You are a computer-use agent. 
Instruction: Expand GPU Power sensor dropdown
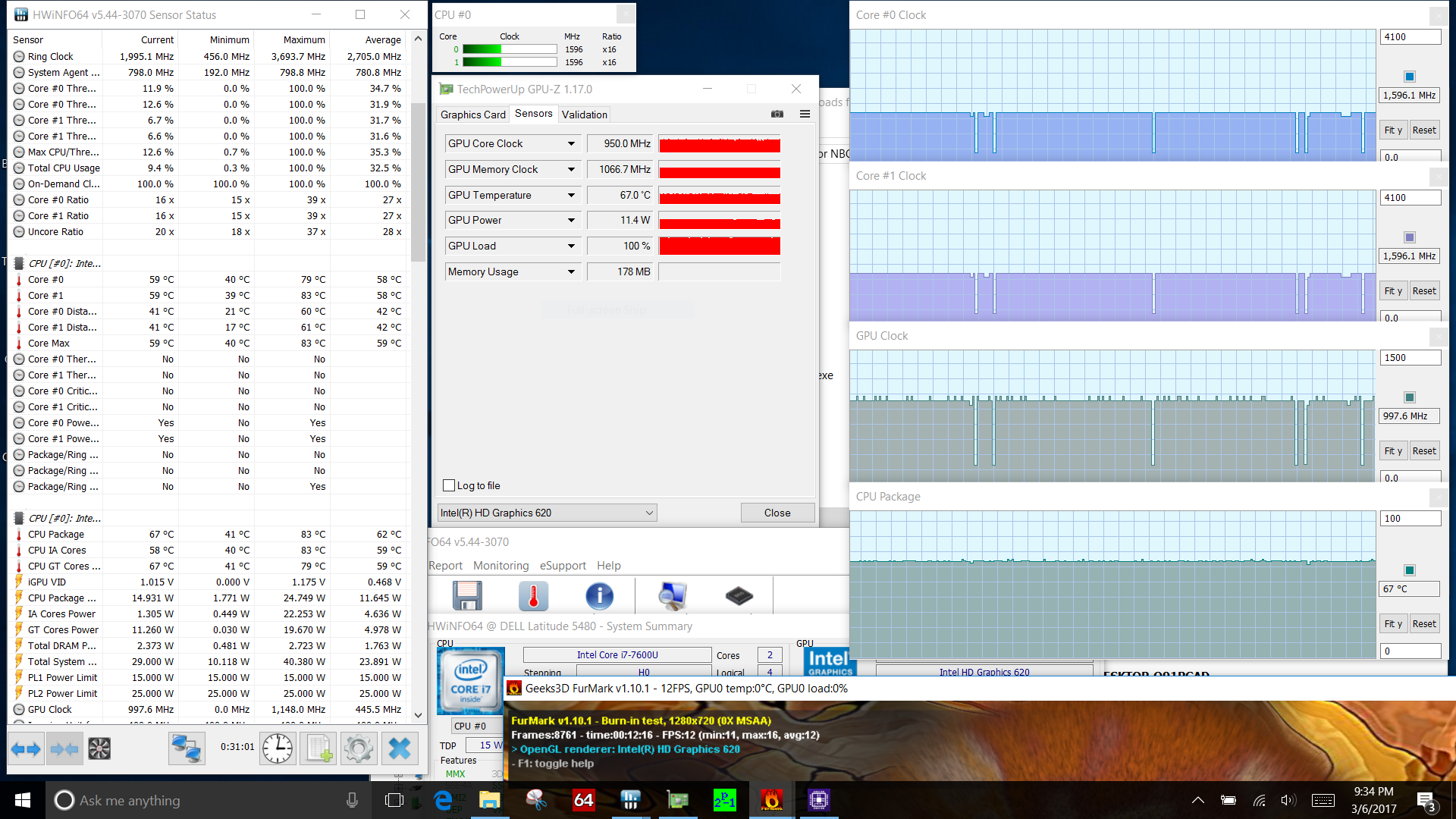pos(571,220)
